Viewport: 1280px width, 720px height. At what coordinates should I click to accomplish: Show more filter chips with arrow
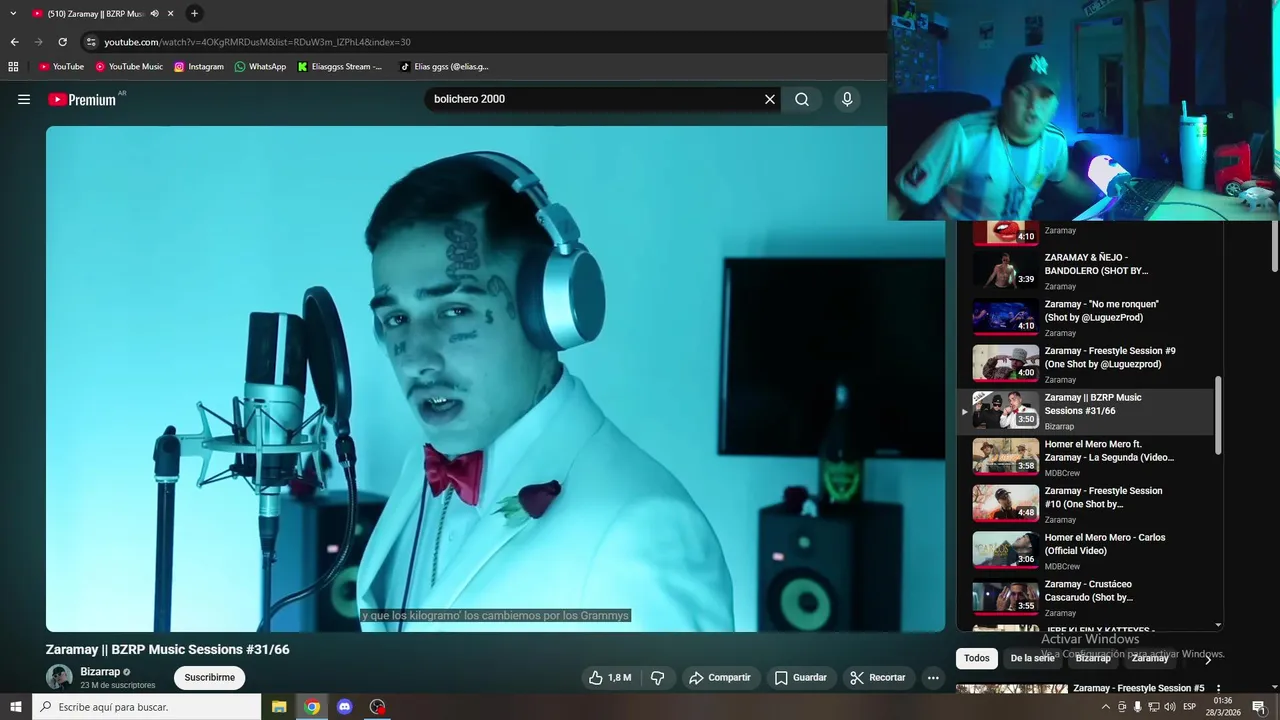1207,659
